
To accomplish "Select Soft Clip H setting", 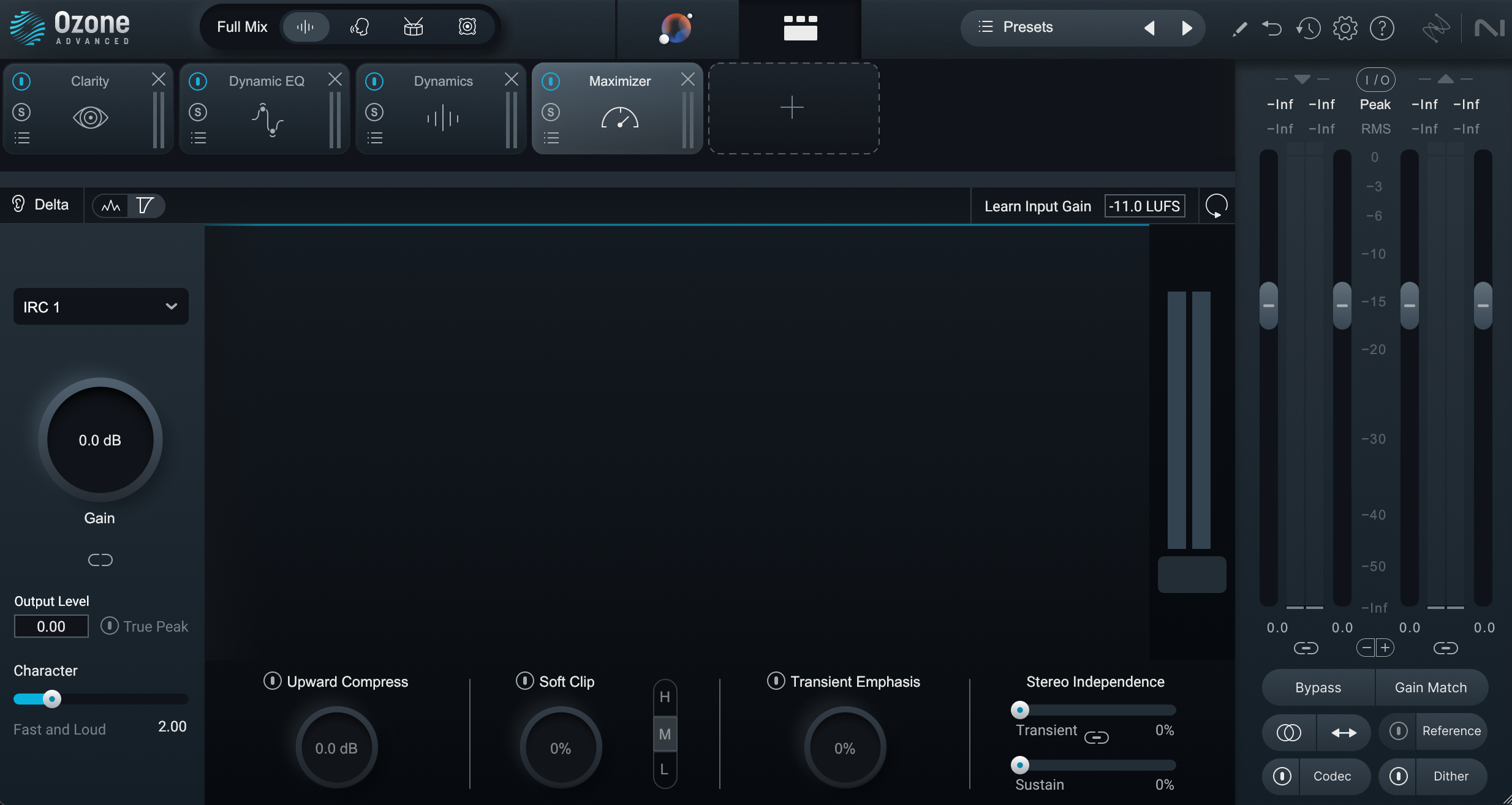I will point(665,697).
